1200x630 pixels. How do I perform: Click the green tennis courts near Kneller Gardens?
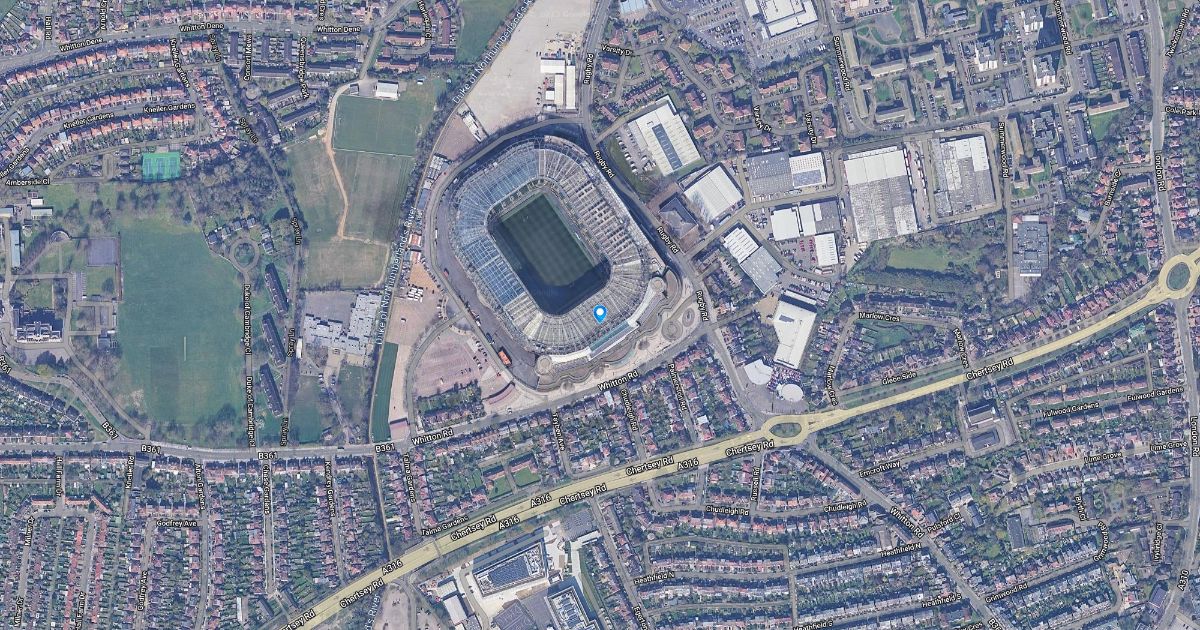(161, 165)
